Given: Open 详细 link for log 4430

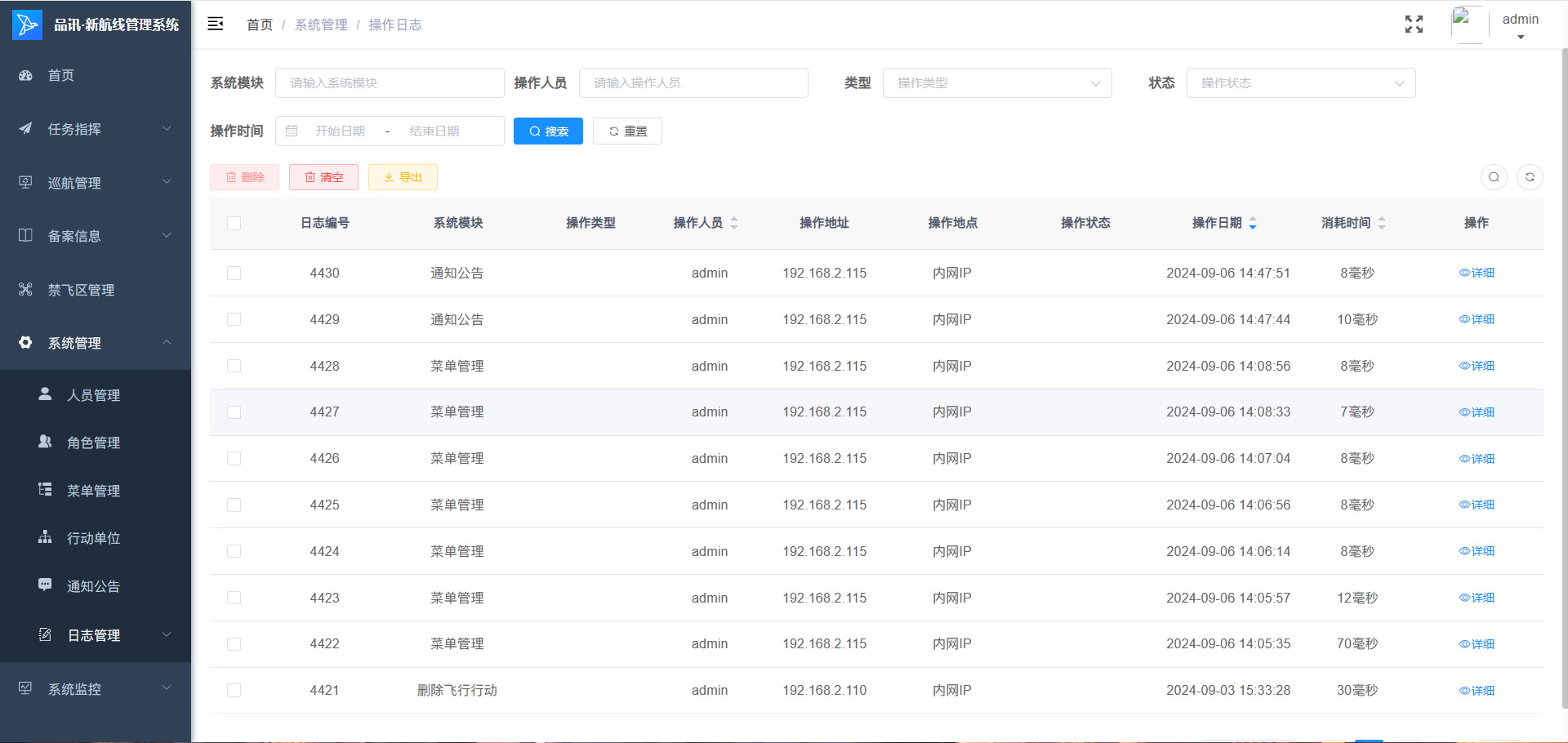Looking at the screenshot, I should pos(1477,273).
